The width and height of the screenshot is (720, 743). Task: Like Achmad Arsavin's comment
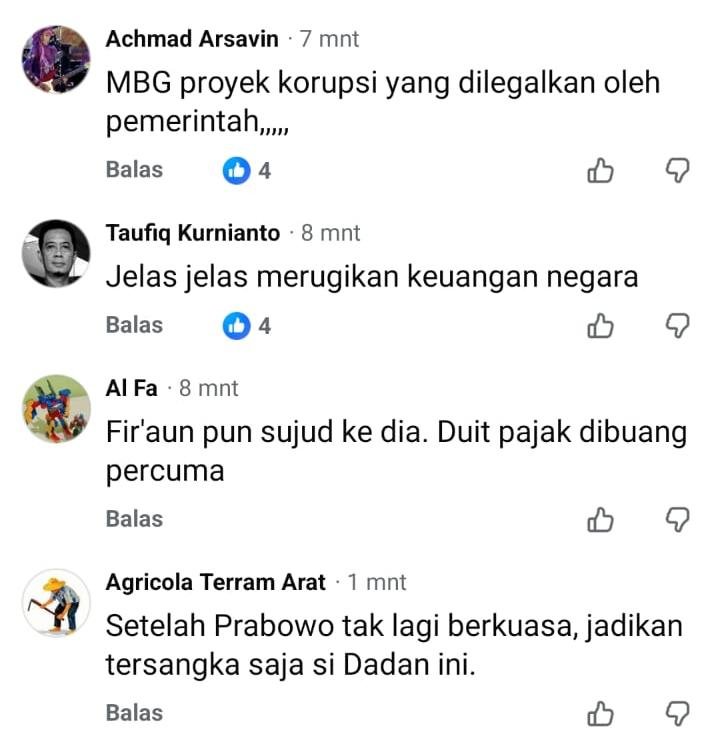(600, 171)
